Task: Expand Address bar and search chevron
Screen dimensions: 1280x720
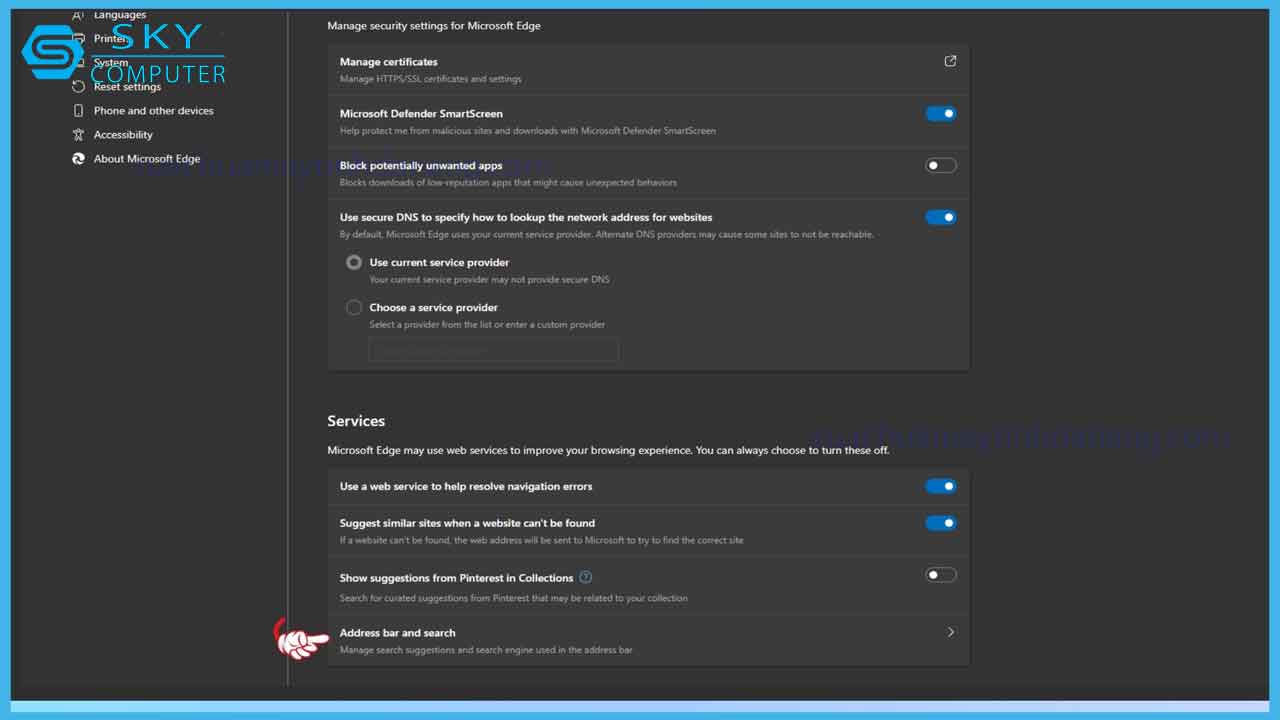Action: (950, 632)
